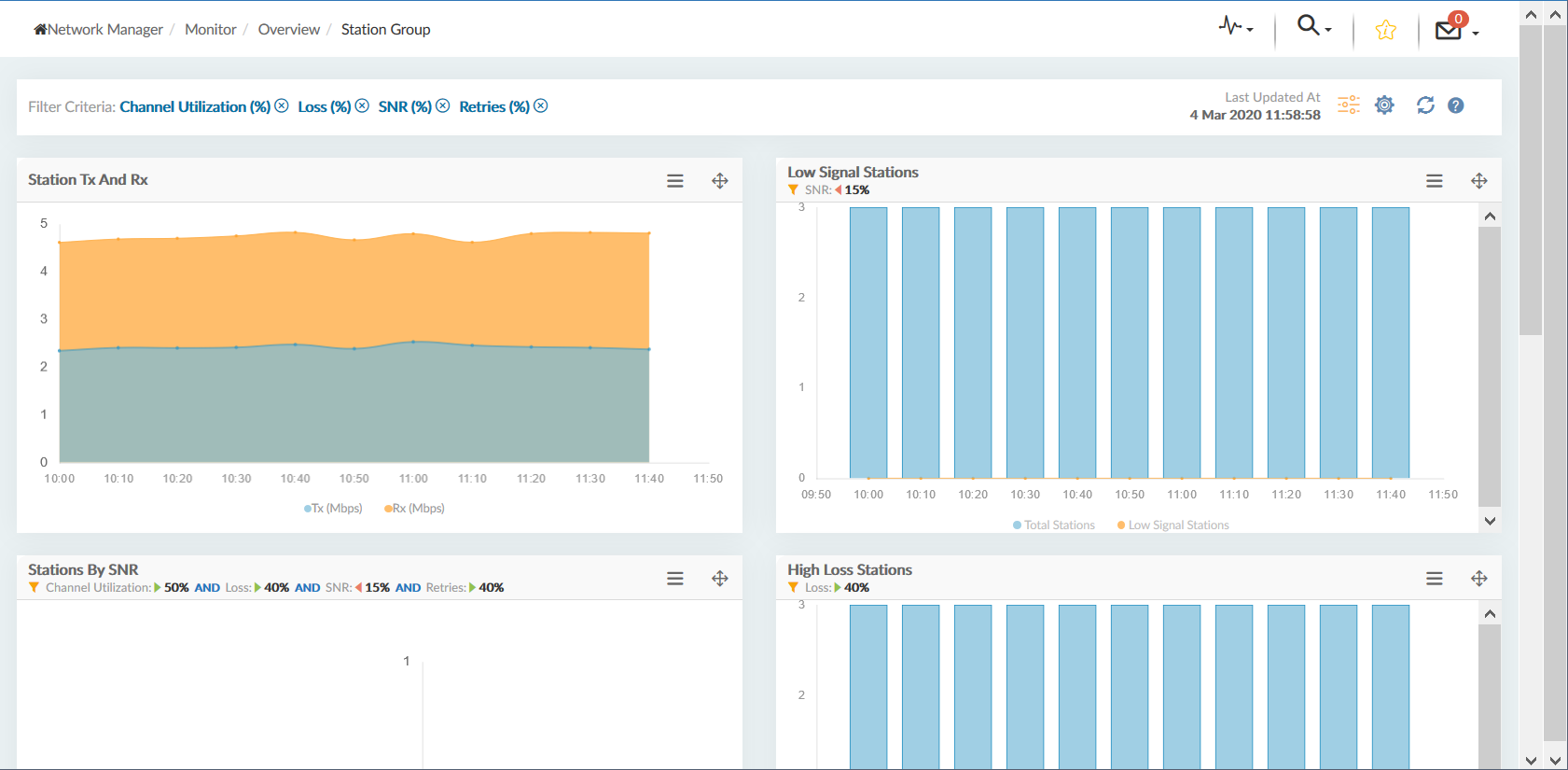Click the dashboard gear settings icon
This screenshot has height=770, width=1568.
1384,105
